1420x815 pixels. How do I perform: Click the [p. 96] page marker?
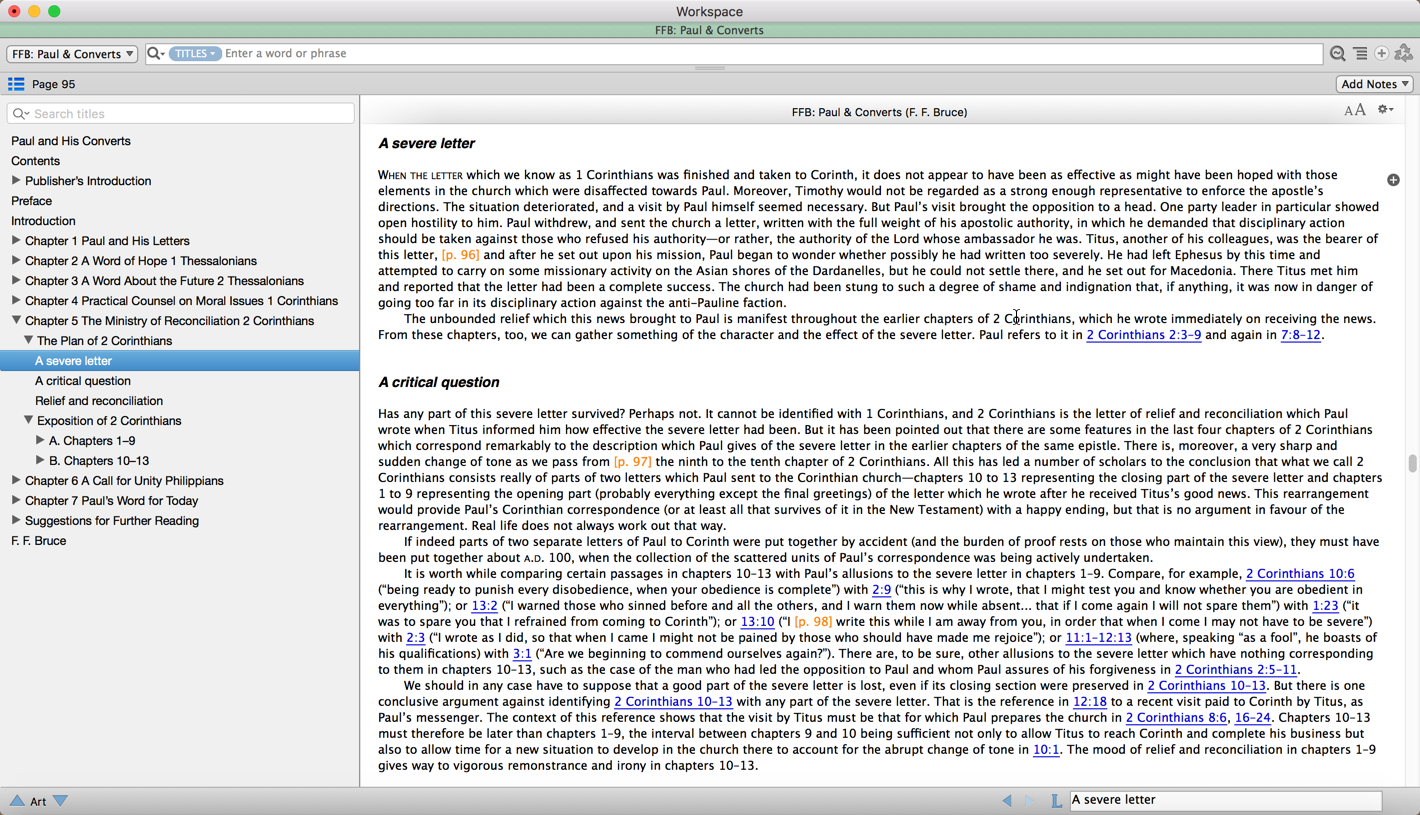(460, 255)
